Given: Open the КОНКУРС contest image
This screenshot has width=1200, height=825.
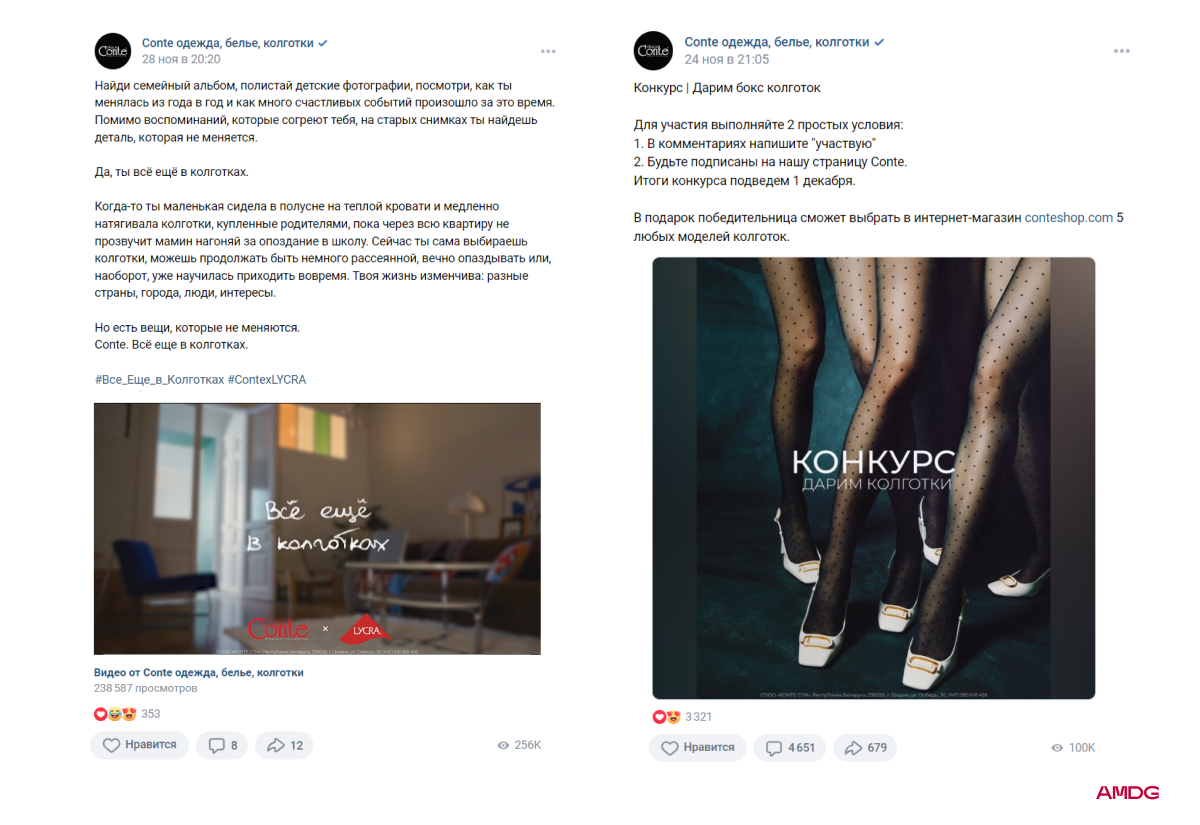Looking at the screenshot, I should click(873, 478).
